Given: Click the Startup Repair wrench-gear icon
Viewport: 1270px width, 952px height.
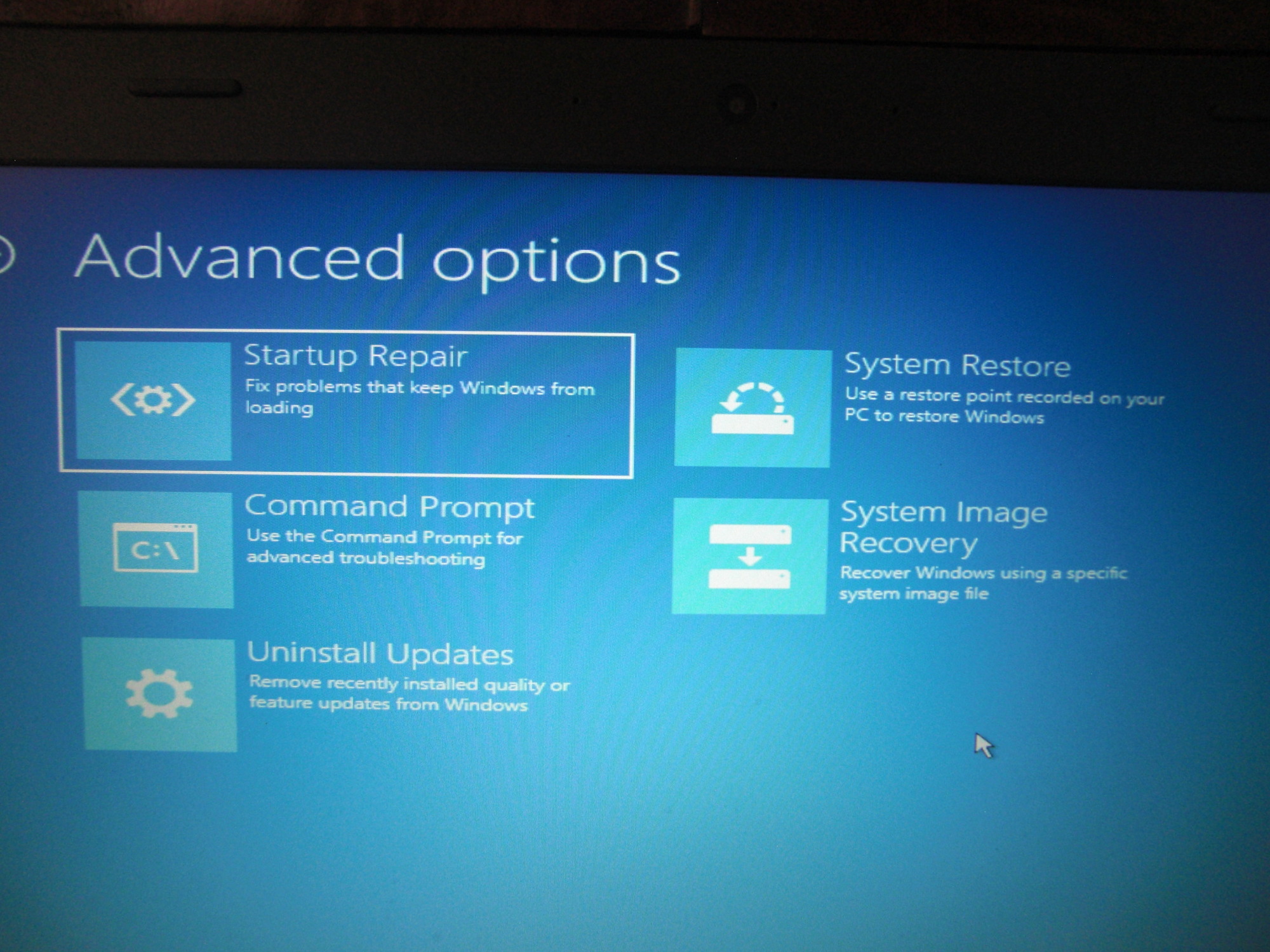Looking at the screenshot, I should pos(153,400).
